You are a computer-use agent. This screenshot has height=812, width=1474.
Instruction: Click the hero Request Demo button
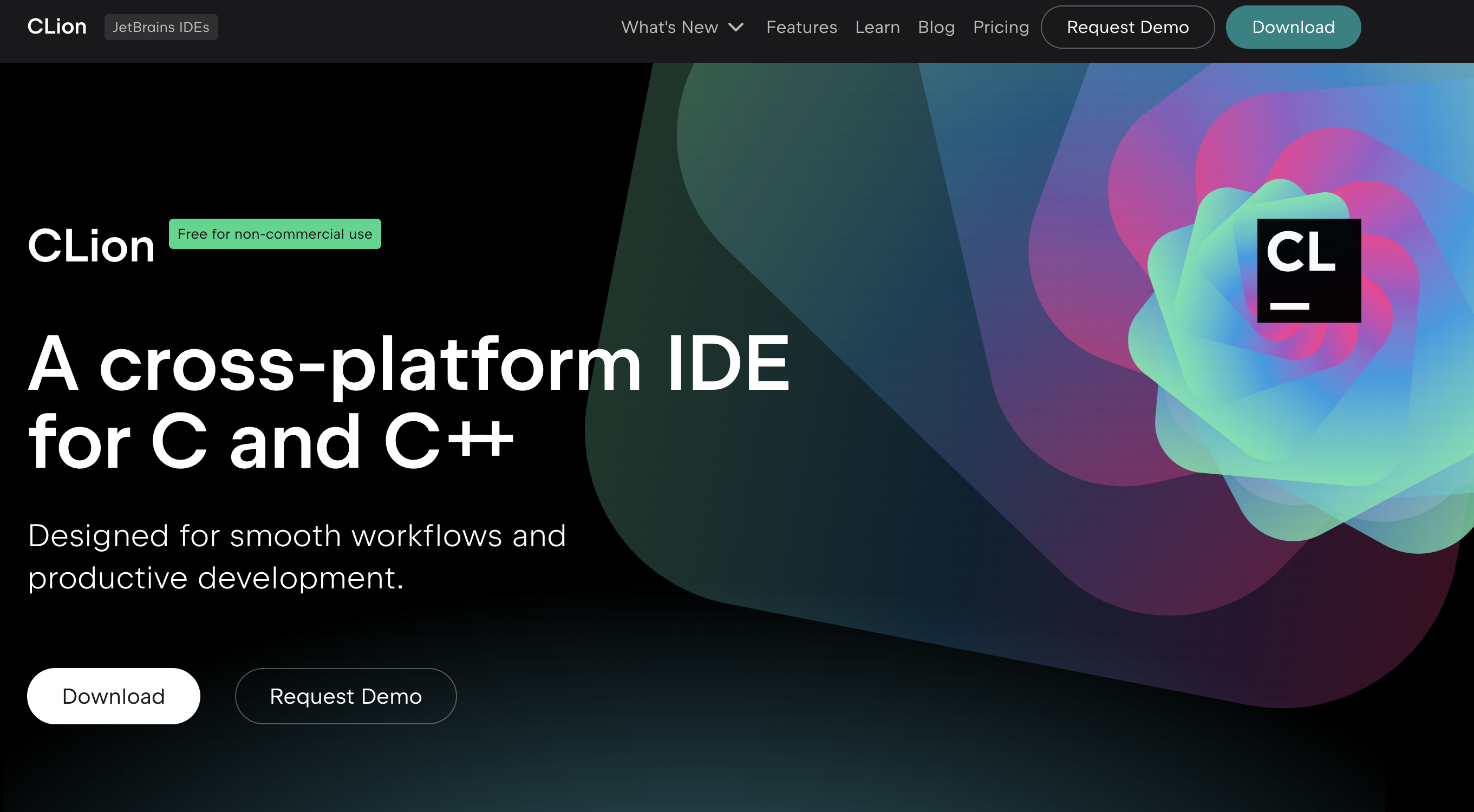[x=345, y=696]
